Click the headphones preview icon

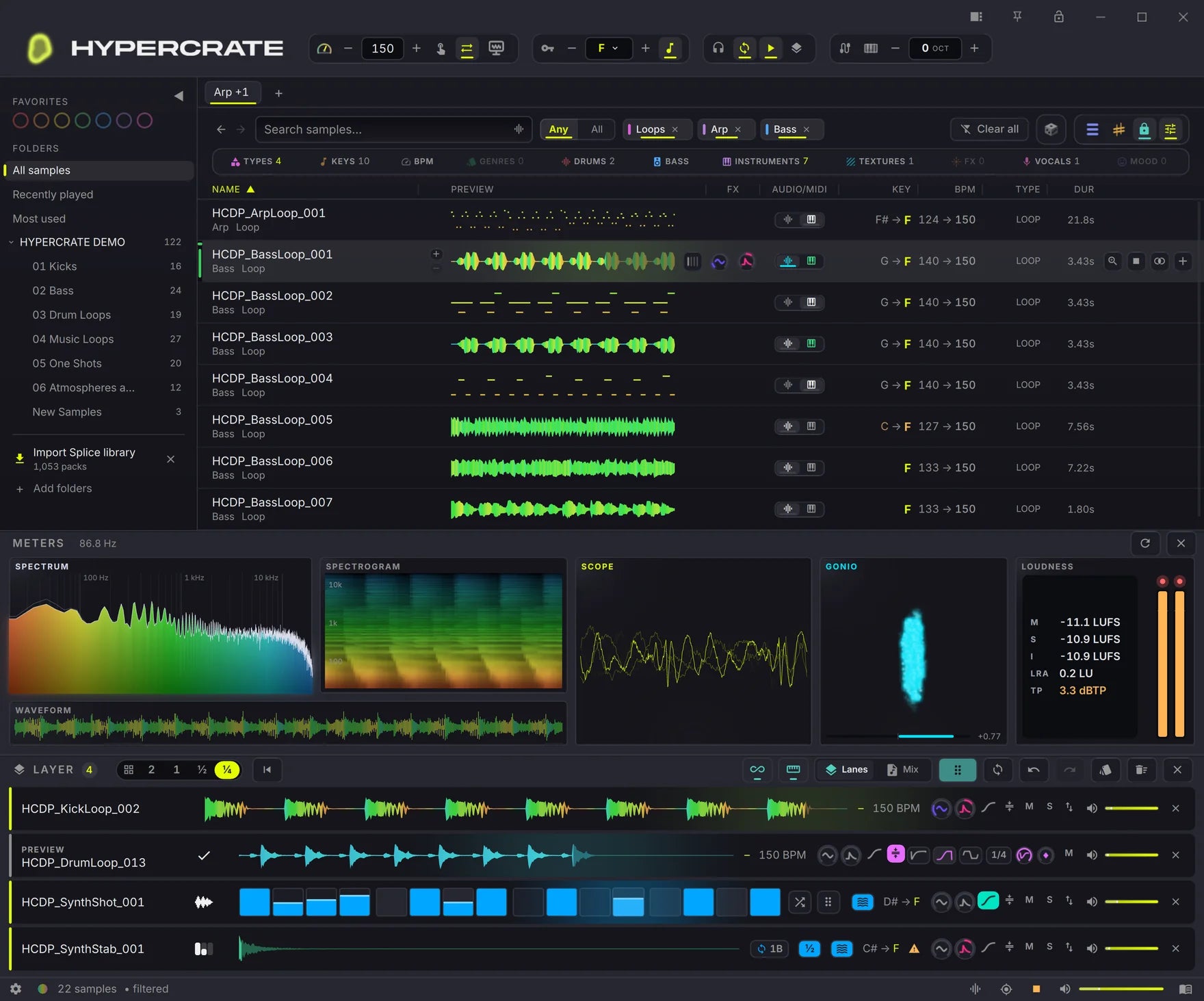(x=718, y=48)
